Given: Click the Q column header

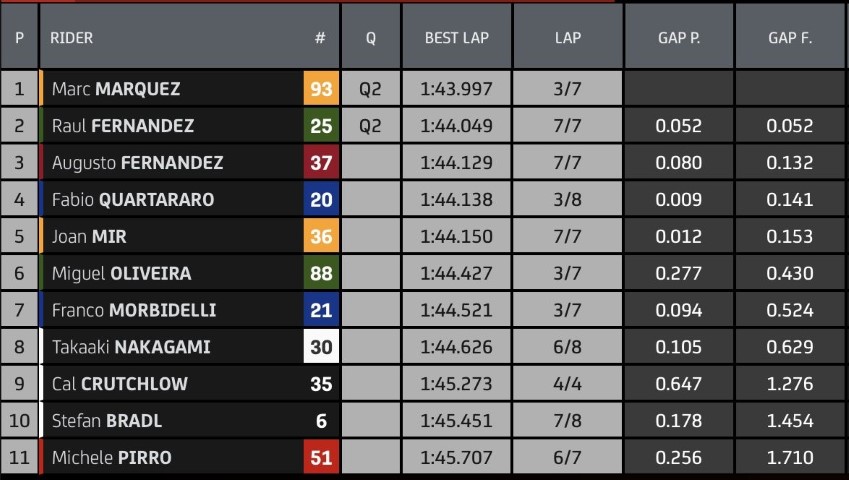Looking at the screenshot, I should point(370,37).
